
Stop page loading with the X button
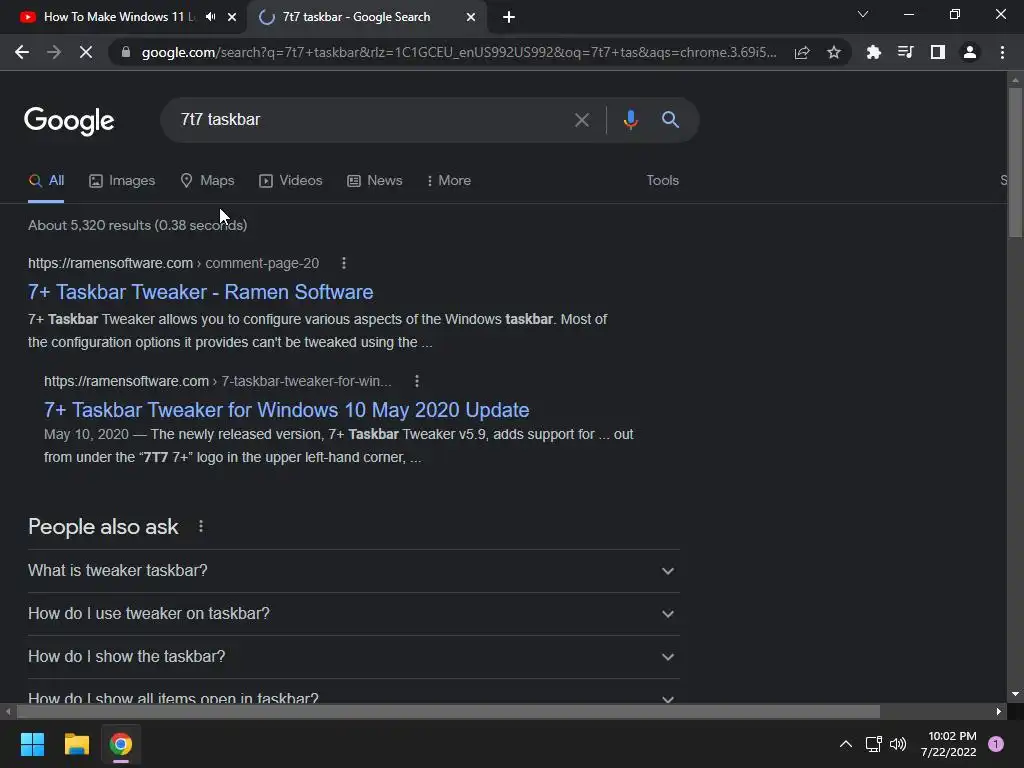tap(86, 52)
